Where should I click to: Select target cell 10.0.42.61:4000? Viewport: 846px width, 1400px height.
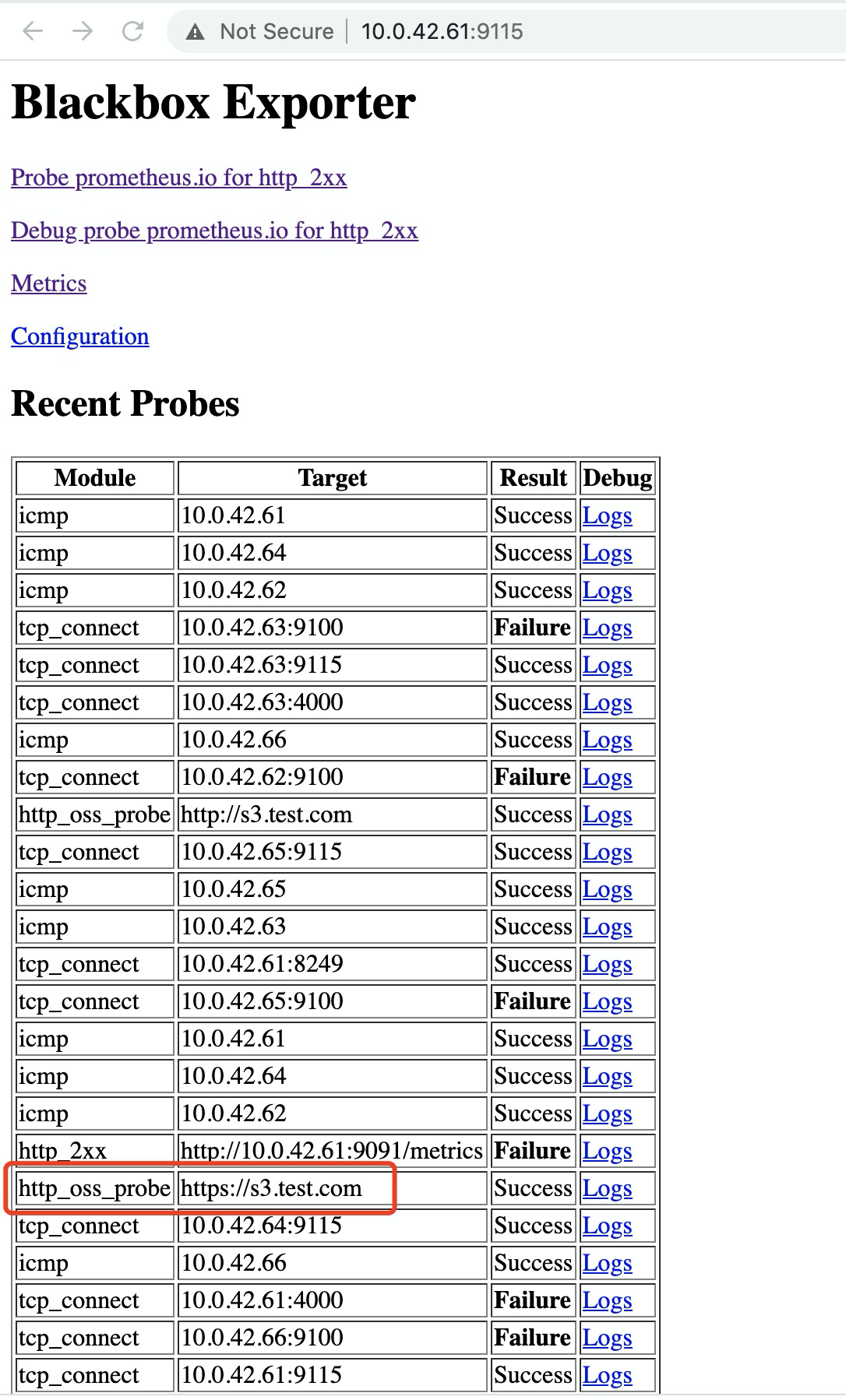point(333,1300)
